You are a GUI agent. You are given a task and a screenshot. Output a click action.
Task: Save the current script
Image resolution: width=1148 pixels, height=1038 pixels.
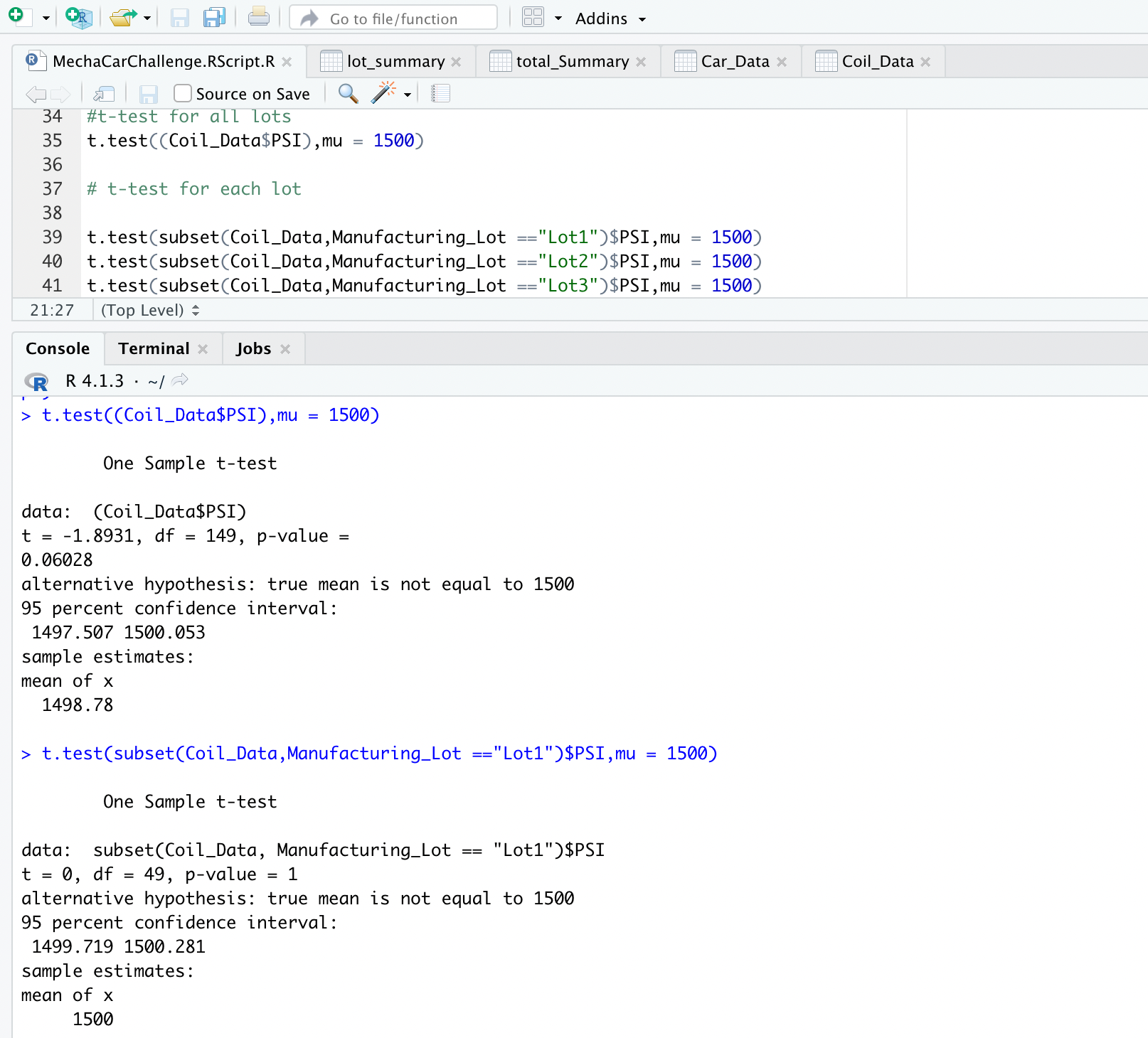tap(180, 18)
